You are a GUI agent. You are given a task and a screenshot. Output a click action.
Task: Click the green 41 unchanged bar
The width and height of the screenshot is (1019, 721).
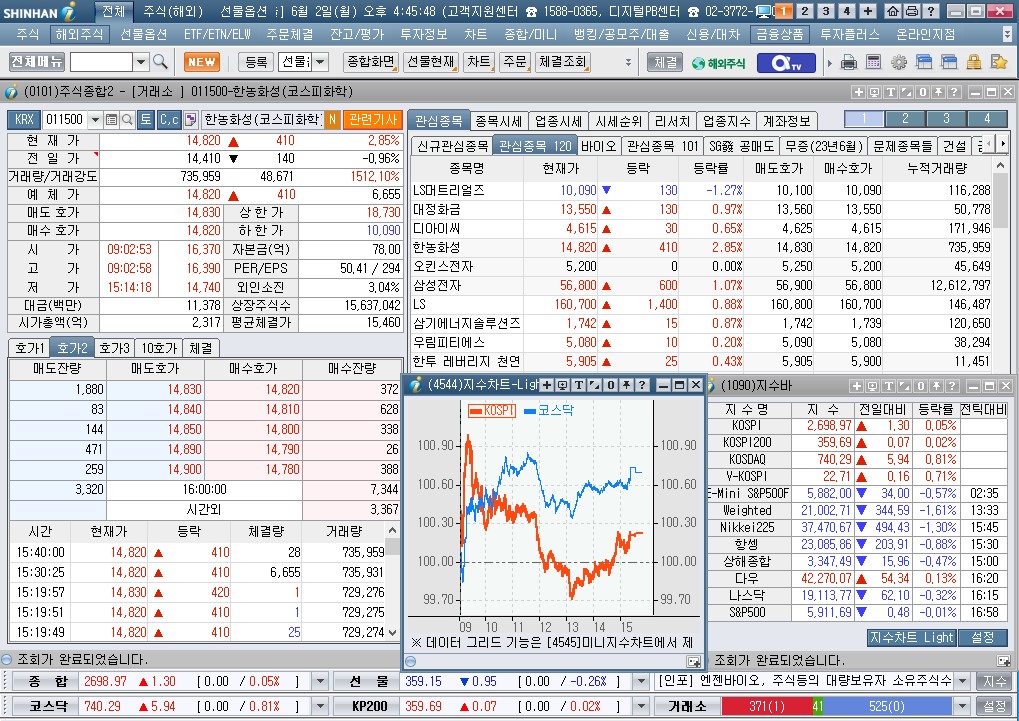pyautogui.click(x=818, y=706)
